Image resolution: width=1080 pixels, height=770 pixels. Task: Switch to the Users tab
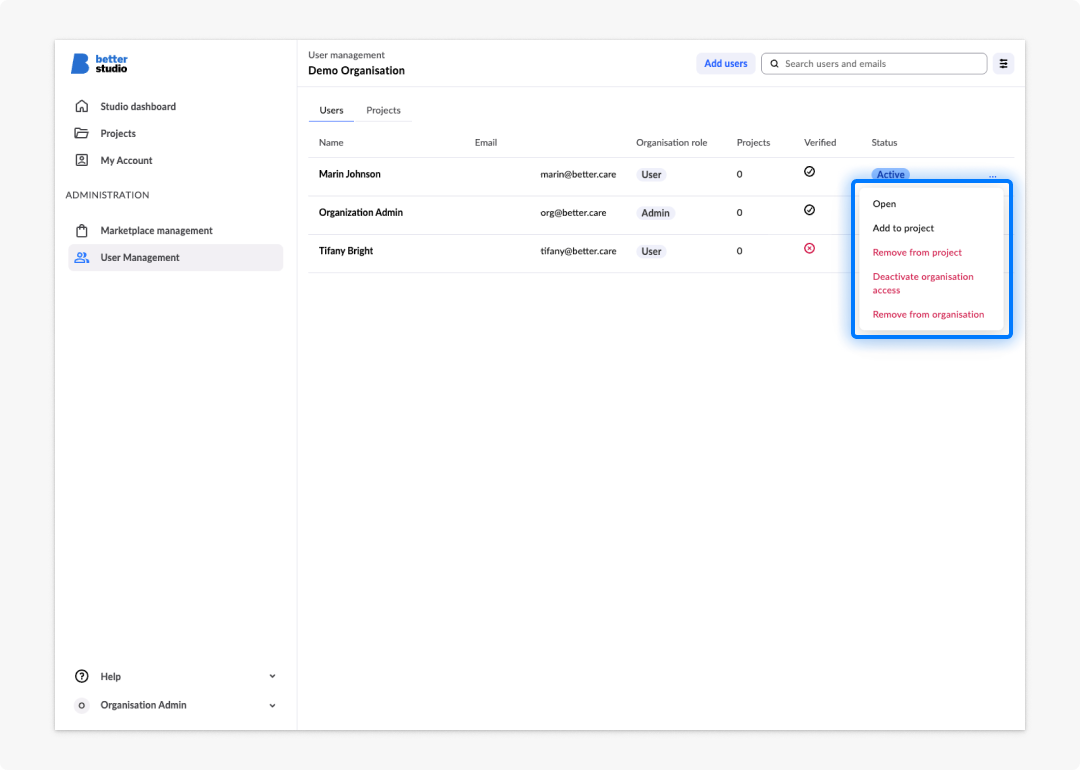[331, 110]
